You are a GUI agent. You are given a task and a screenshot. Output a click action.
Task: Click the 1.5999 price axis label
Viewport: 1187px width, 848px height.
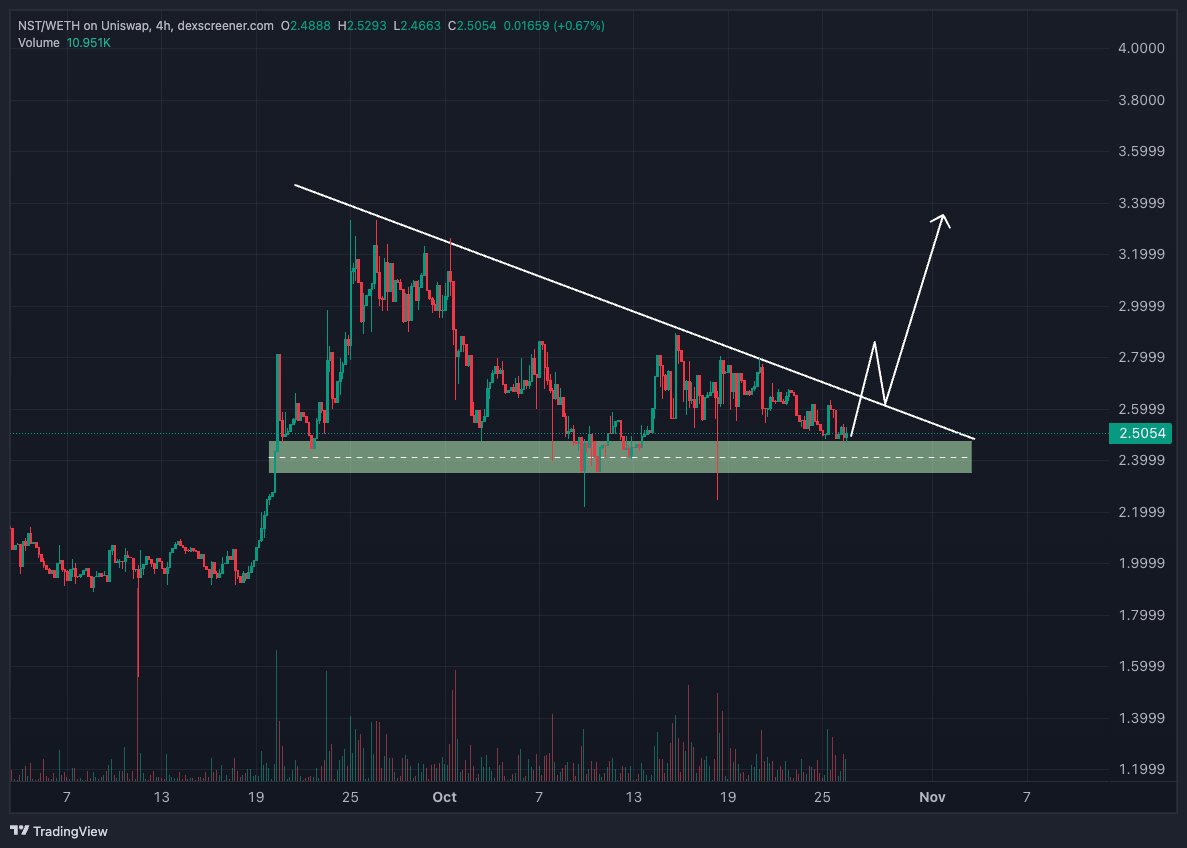click(1142, 666)
